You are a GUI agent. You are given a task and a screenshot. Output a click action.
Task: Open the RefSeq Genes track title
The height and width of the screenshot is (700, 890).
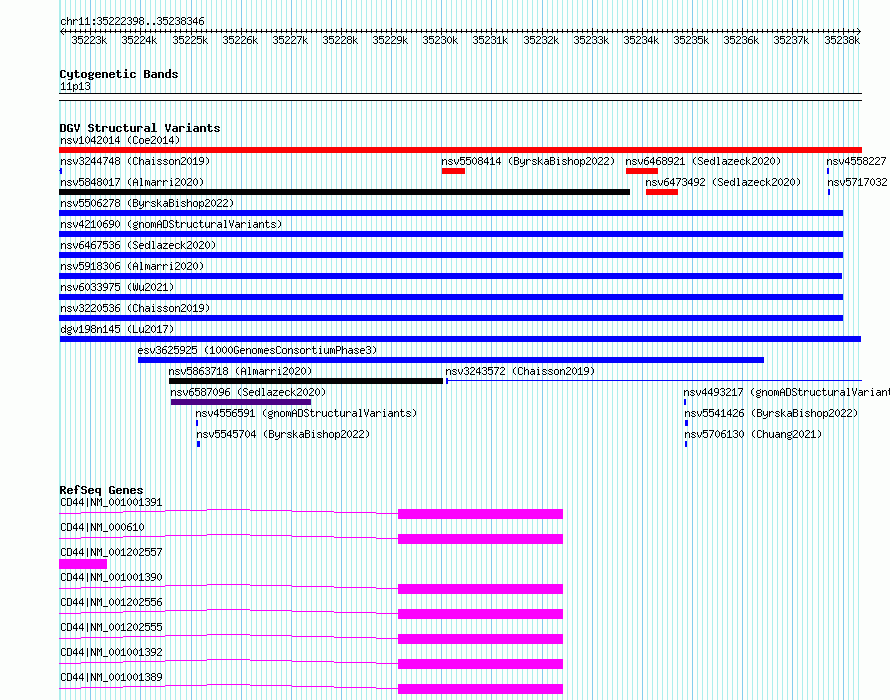pos(101,490)
